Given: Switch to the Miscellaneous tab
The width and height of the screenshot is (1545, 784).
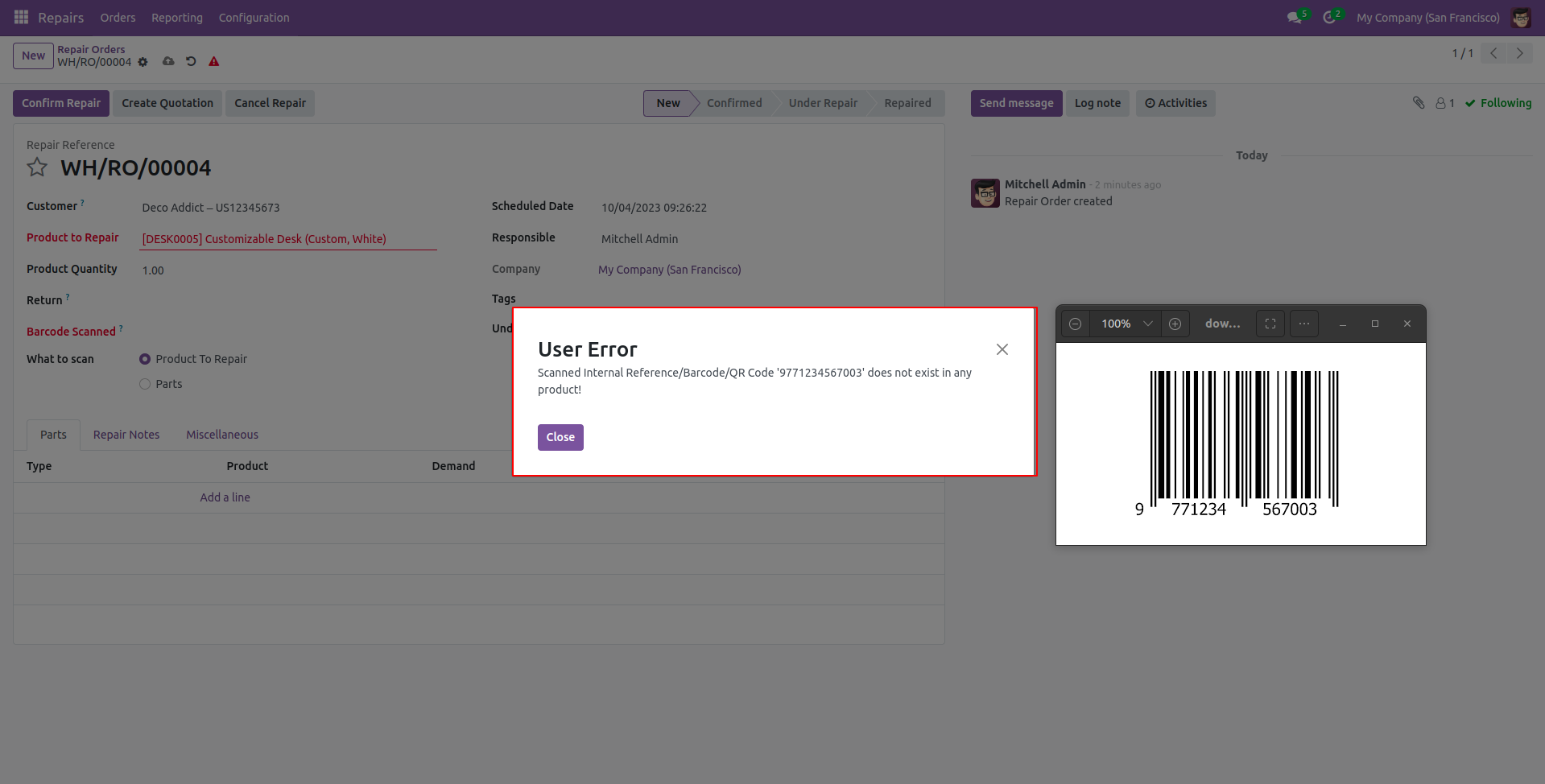Looking at the screenshot, I should pos(222,435).
